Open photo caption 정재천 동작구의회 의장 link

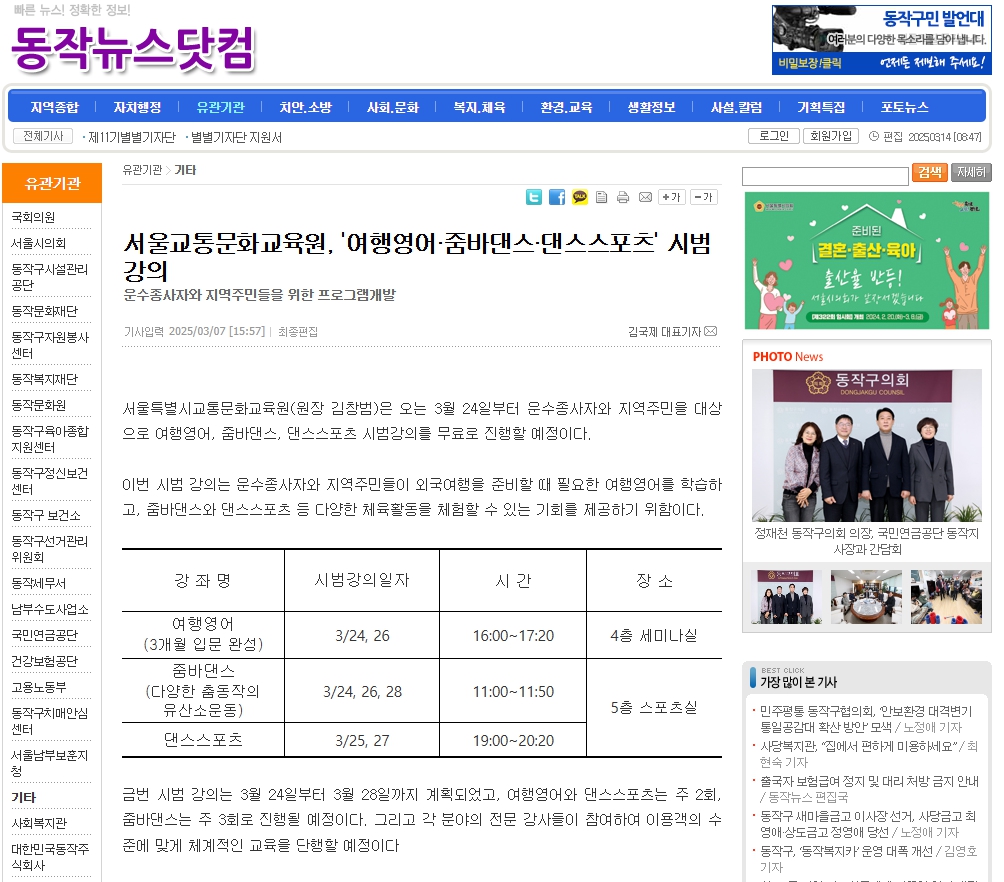tap(866, 541)
